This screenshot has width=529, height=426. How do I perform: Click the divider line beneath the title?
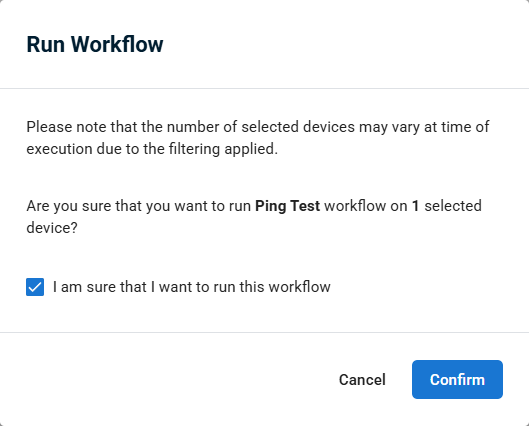point(264,88)
